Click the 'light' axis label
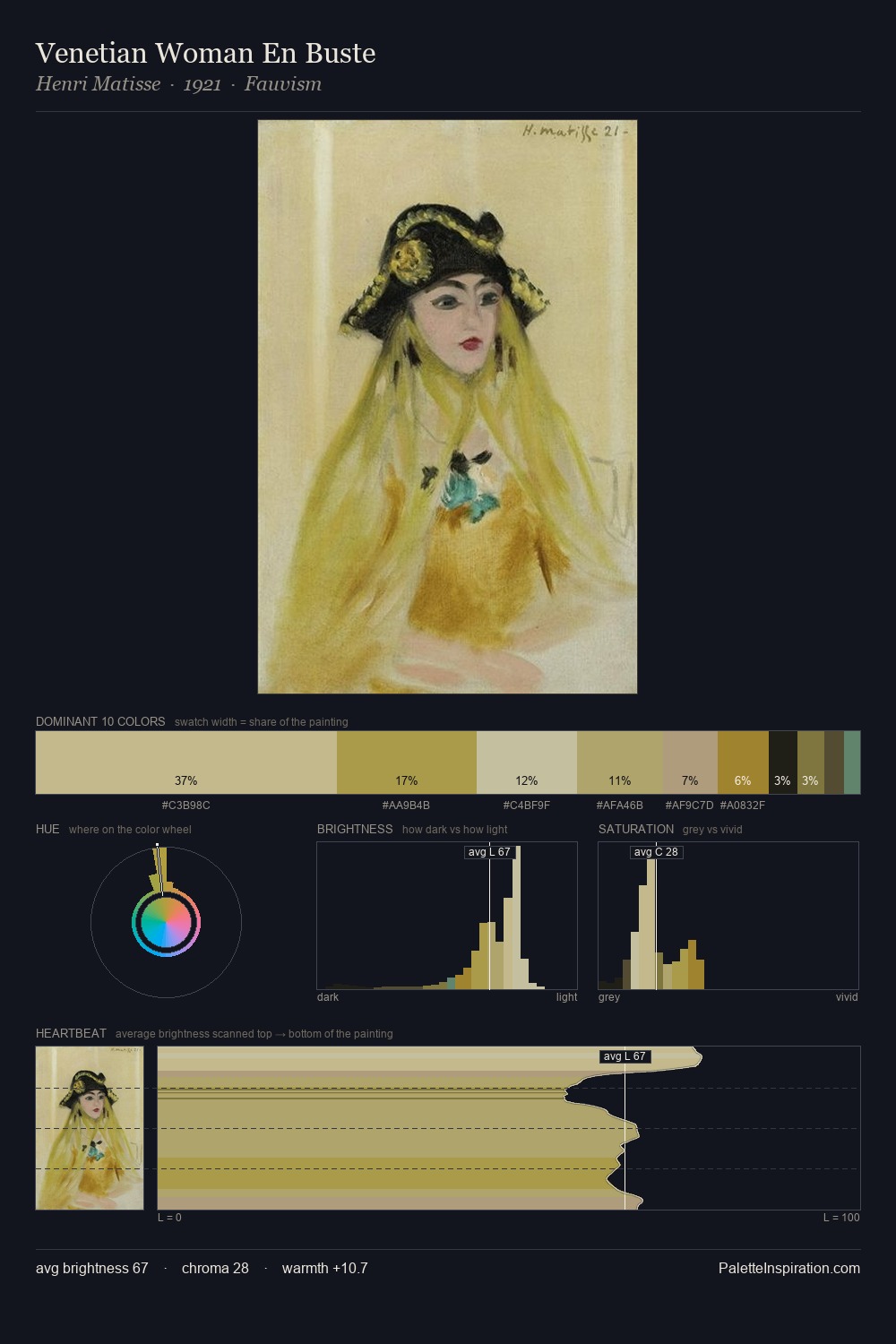The image size is (896, 1344). (x=567, y=997)
